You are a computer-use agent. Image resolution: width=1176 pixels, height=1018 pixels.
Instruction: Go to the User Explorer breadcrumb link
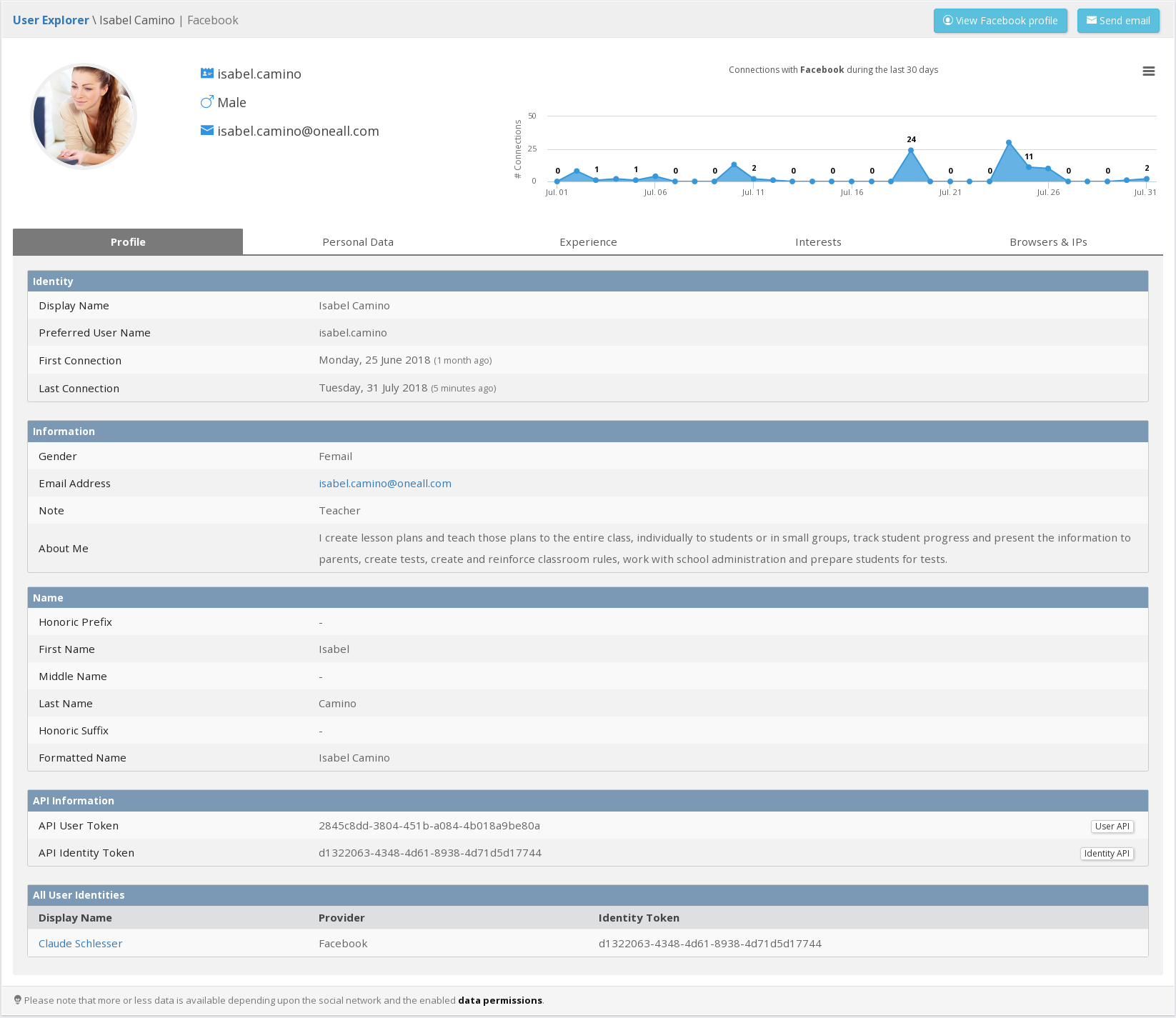point(51,20)
